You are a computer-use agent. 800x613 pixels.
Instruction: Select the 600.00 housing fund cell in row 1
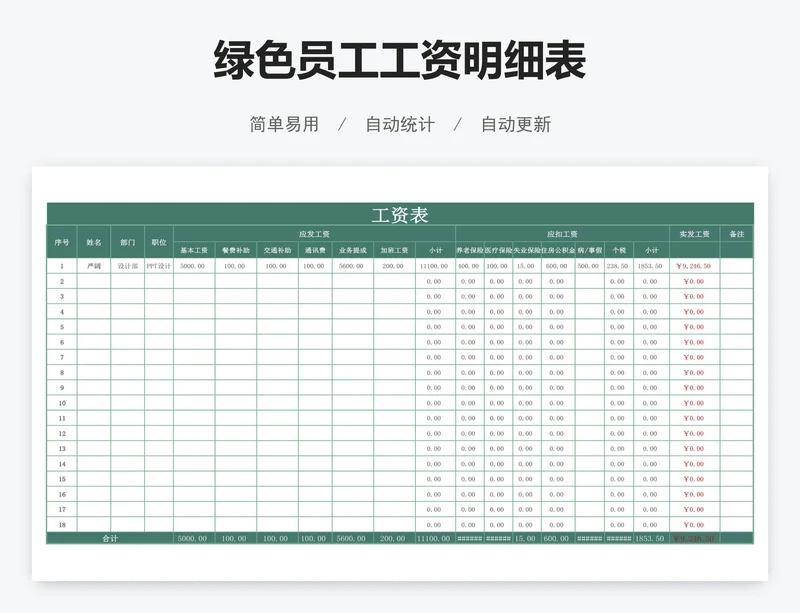click(558, 266)
